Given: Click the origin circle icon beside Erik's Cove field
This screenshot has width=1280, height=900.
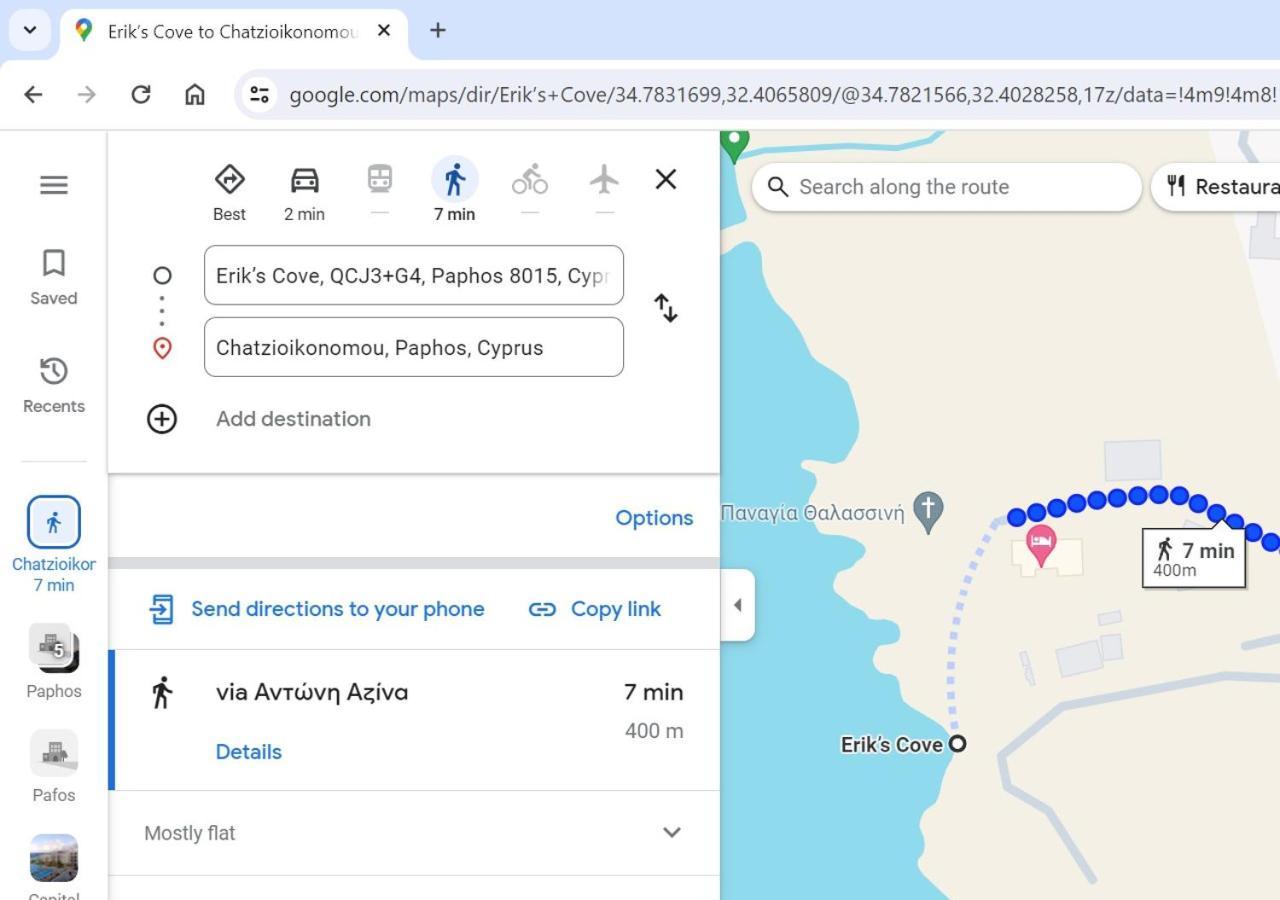Looking at the screenshot, I should pos(162,275).
